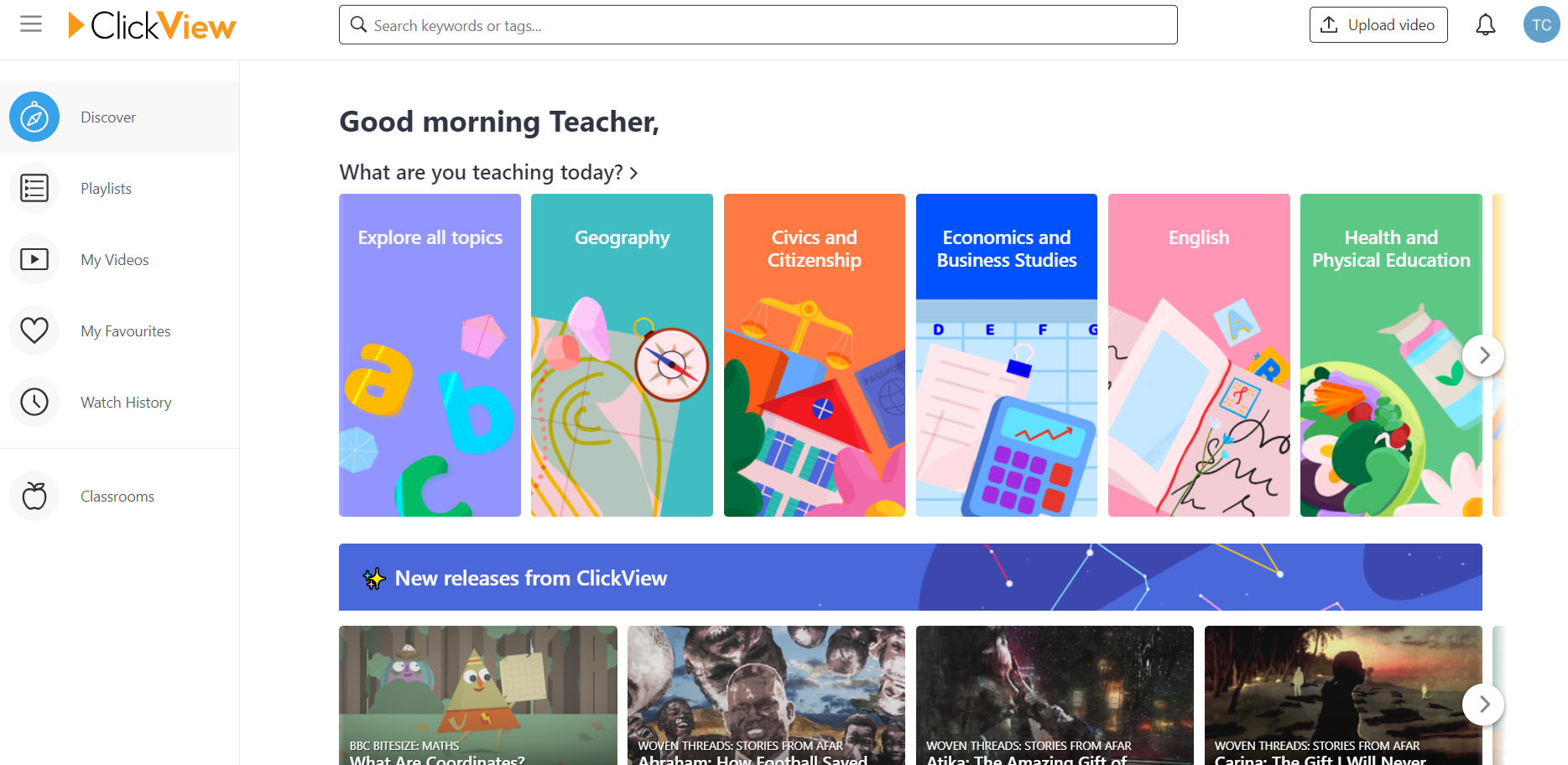1568x765 pixels.
Task: Click the sparkle star icon in banner
Action: [x=374, y=578]
